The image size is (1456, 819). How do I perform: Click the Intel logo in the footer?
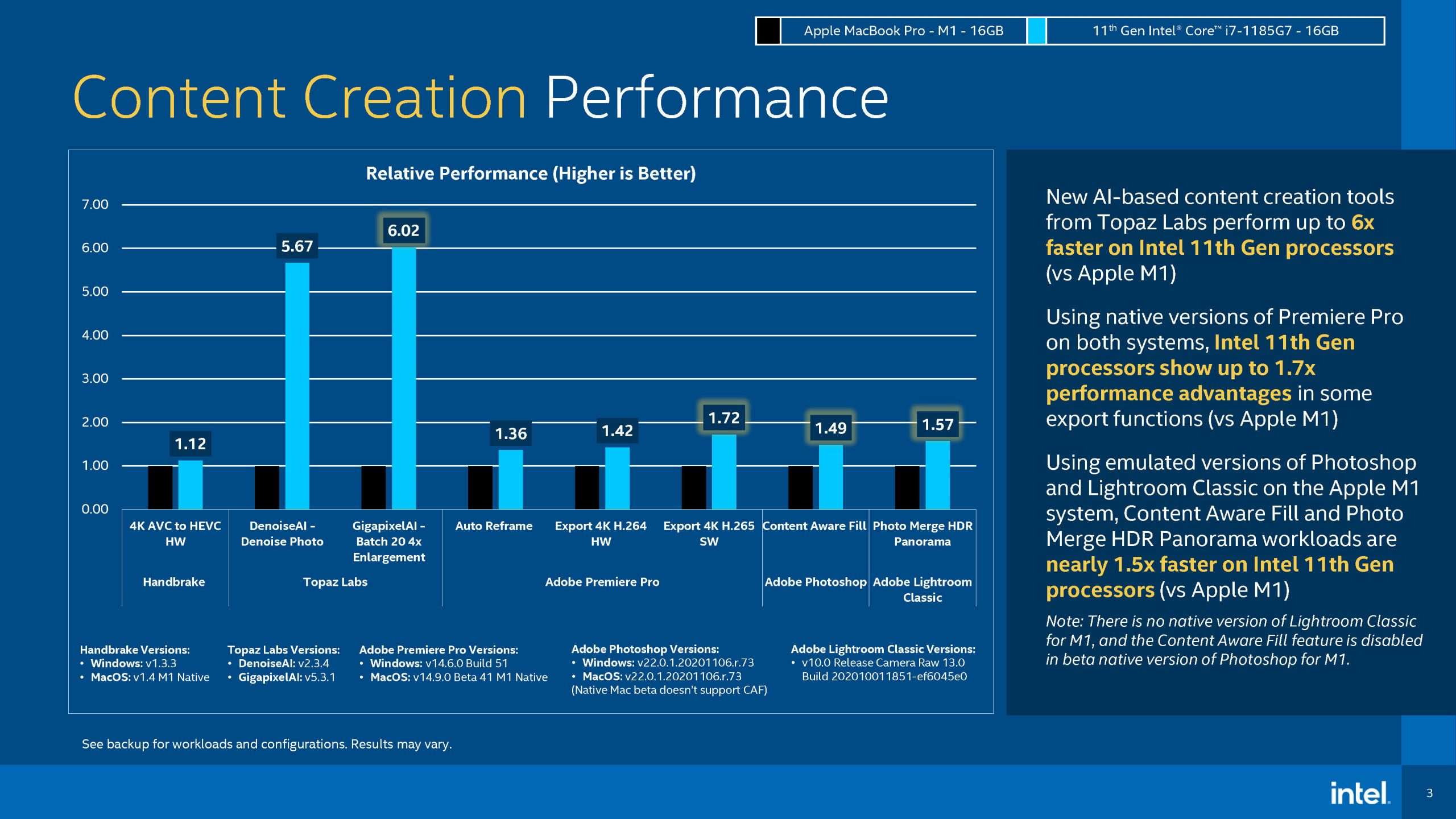pyautogui.click(x=1359, y=793)
